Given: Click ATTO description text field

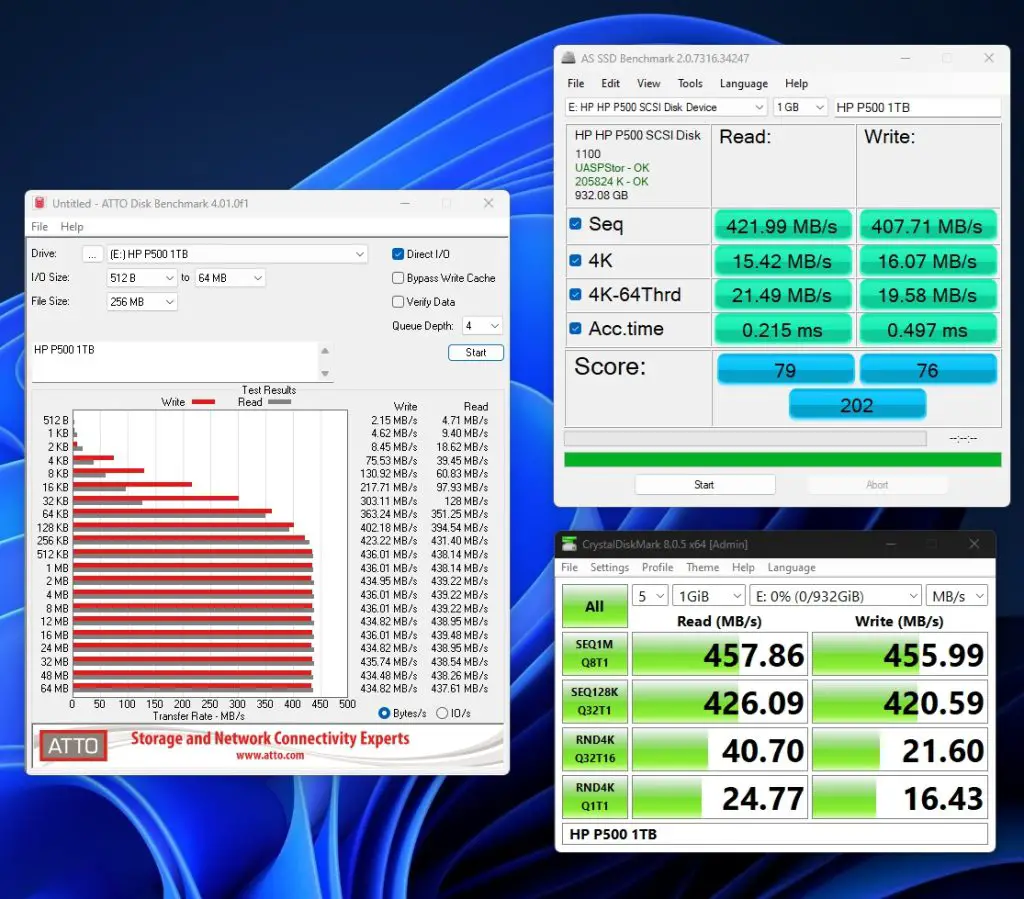Looking at the screenshot, I should [175, 361].
